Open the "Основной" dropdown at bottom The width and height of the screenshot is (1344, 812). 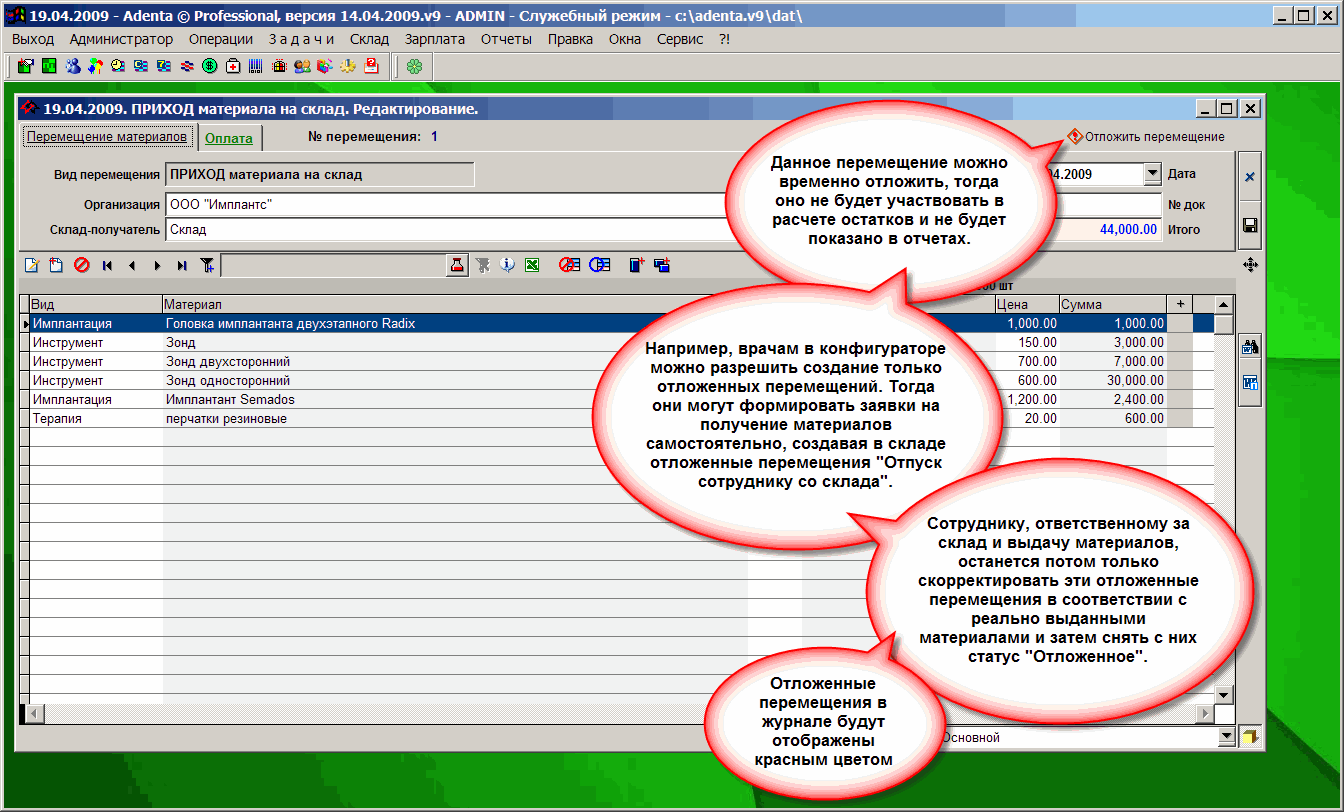1227,738
